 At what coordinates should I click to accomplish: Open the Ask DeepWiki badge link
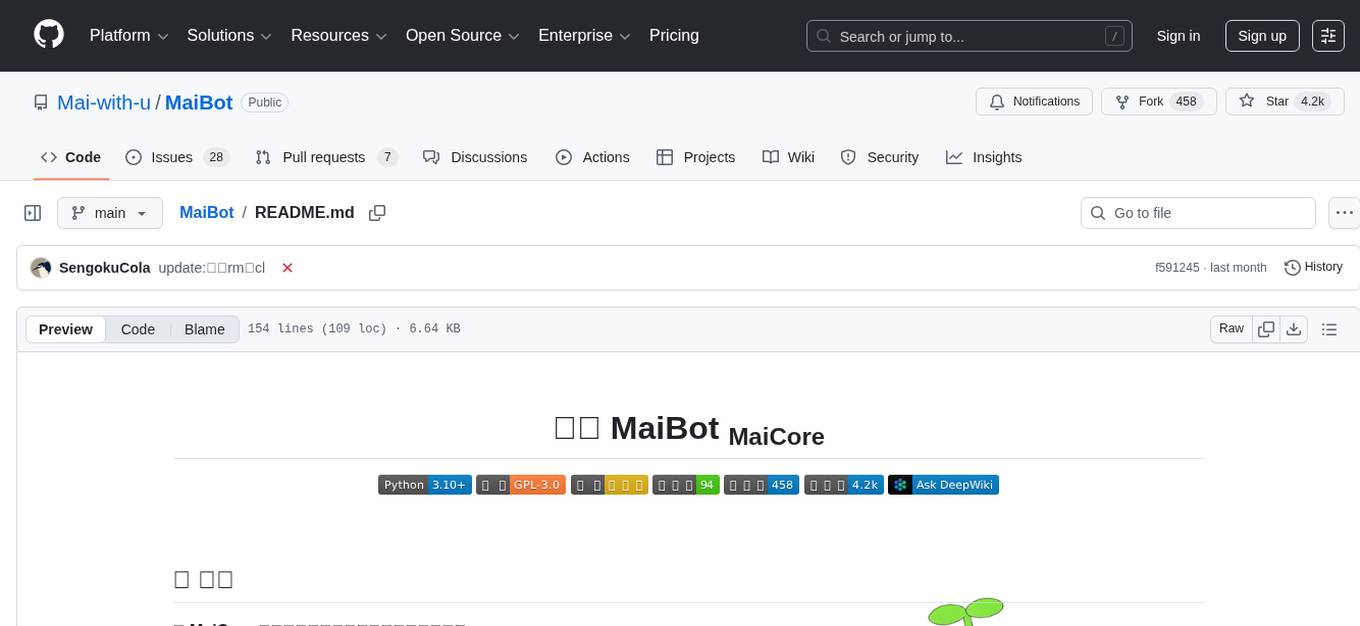tap(943, 484)
